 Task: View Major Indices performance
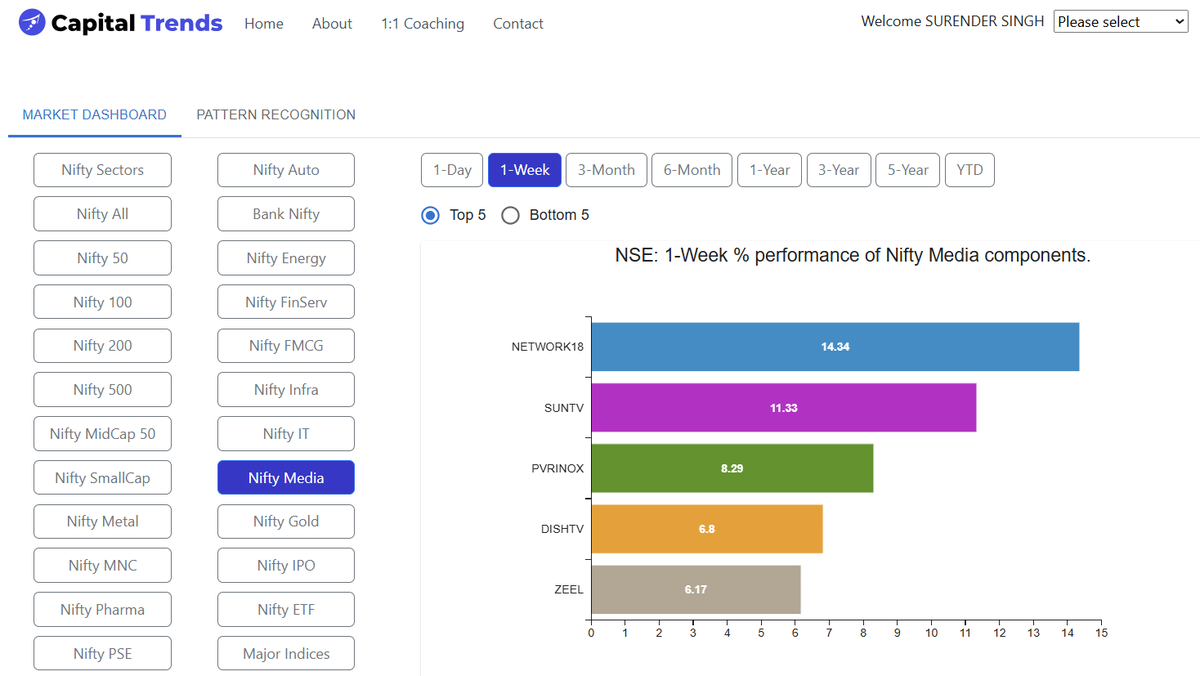click(x=285, y=653)
